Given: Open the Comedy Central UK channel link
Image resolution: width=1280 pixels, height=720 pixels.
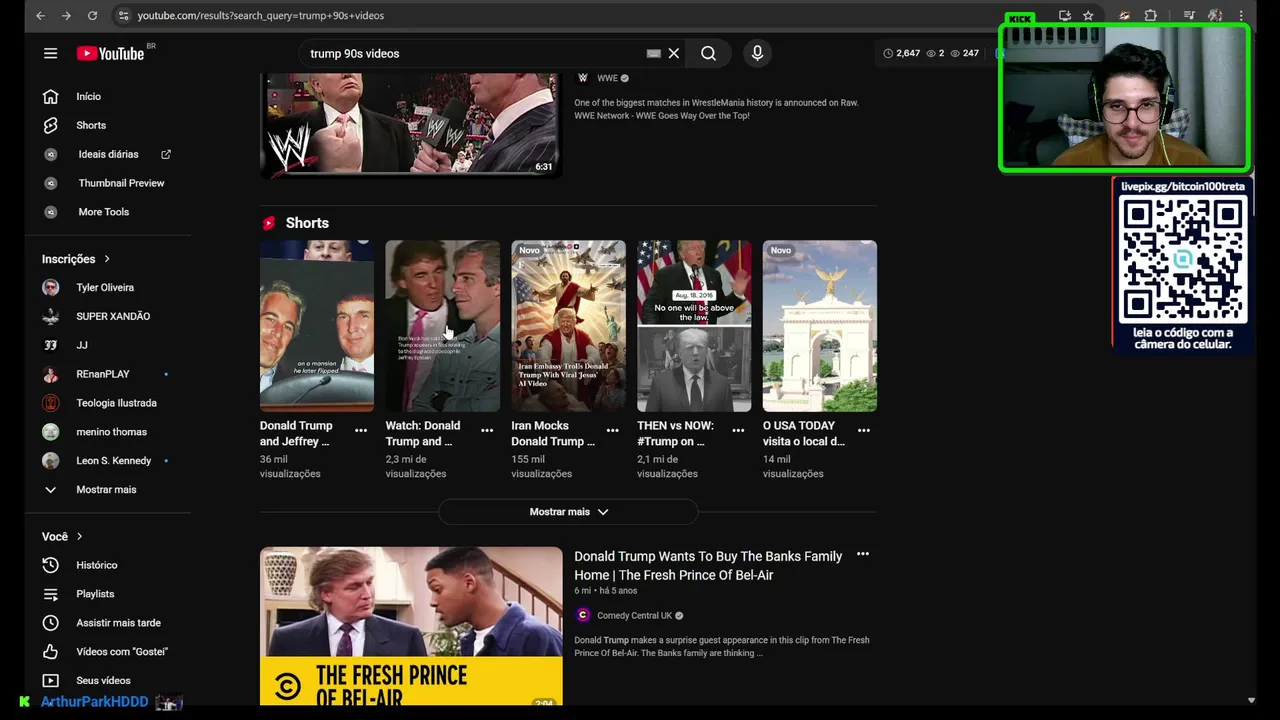Looking at the screenshot, I should click(x=634, y=615).
